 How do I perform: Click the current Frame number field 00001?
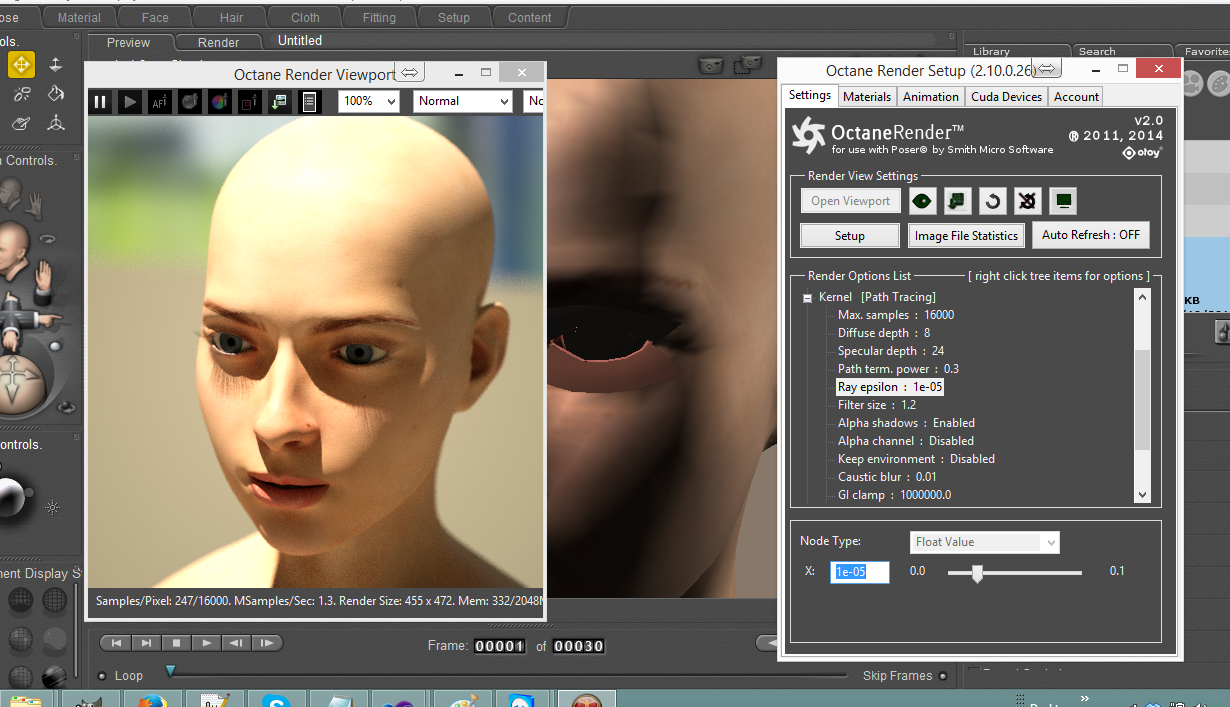pos(499,646)
